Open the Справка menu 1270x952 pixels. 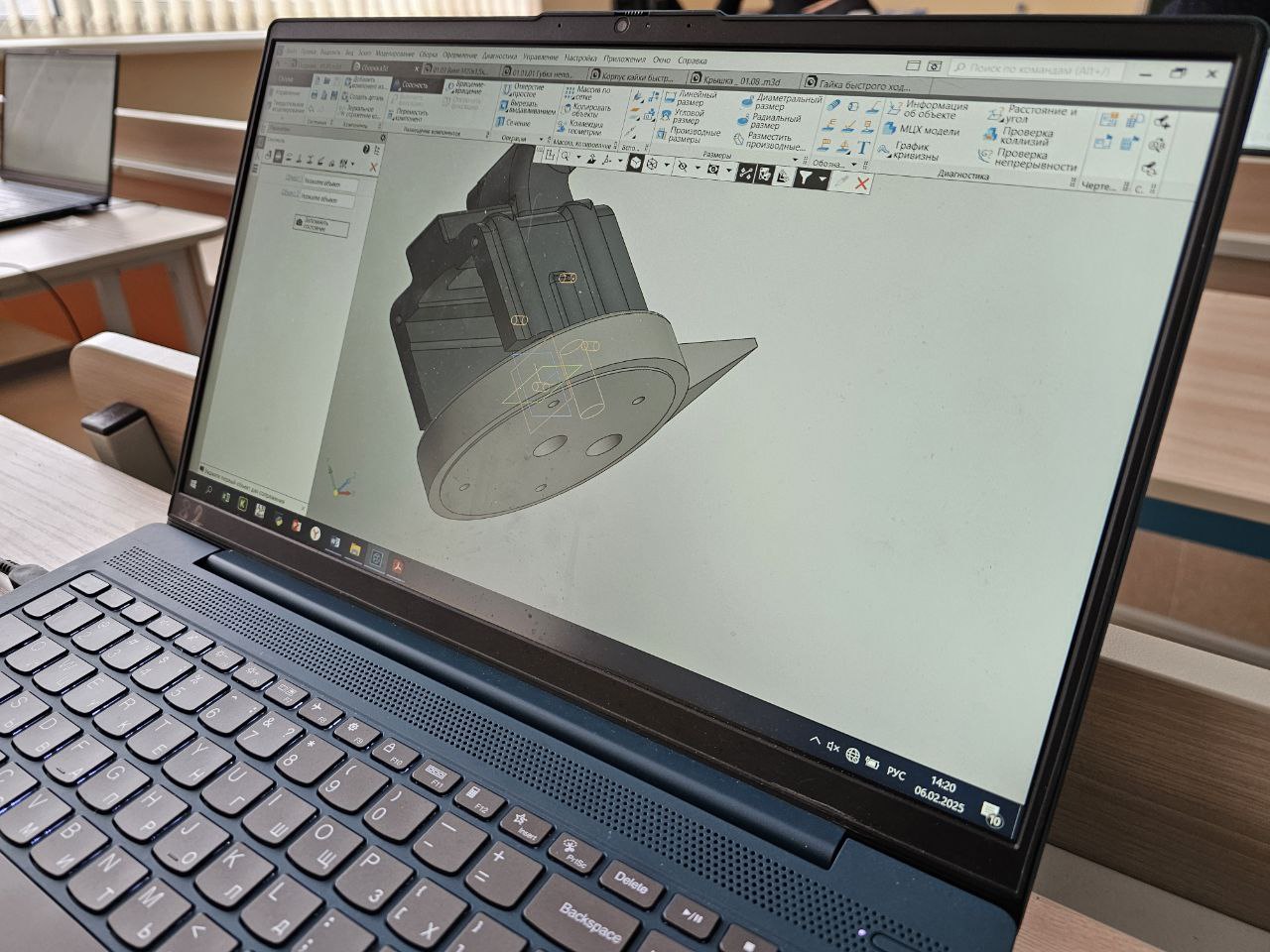point(693,61)
